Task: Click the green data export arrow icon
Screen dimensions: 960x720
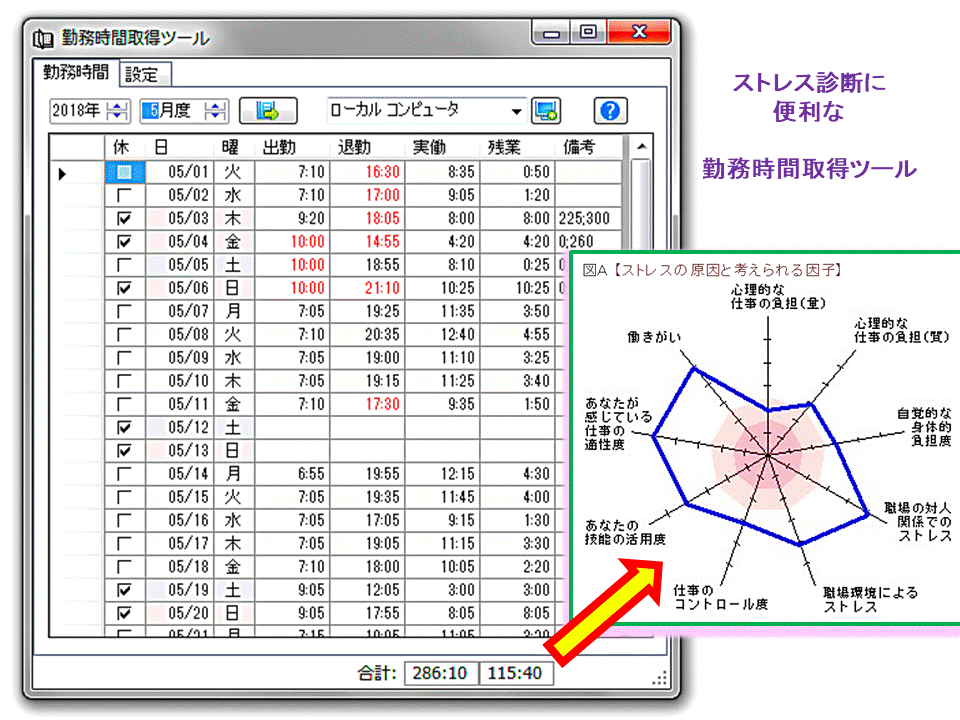Action: click(x=266, y=110)
